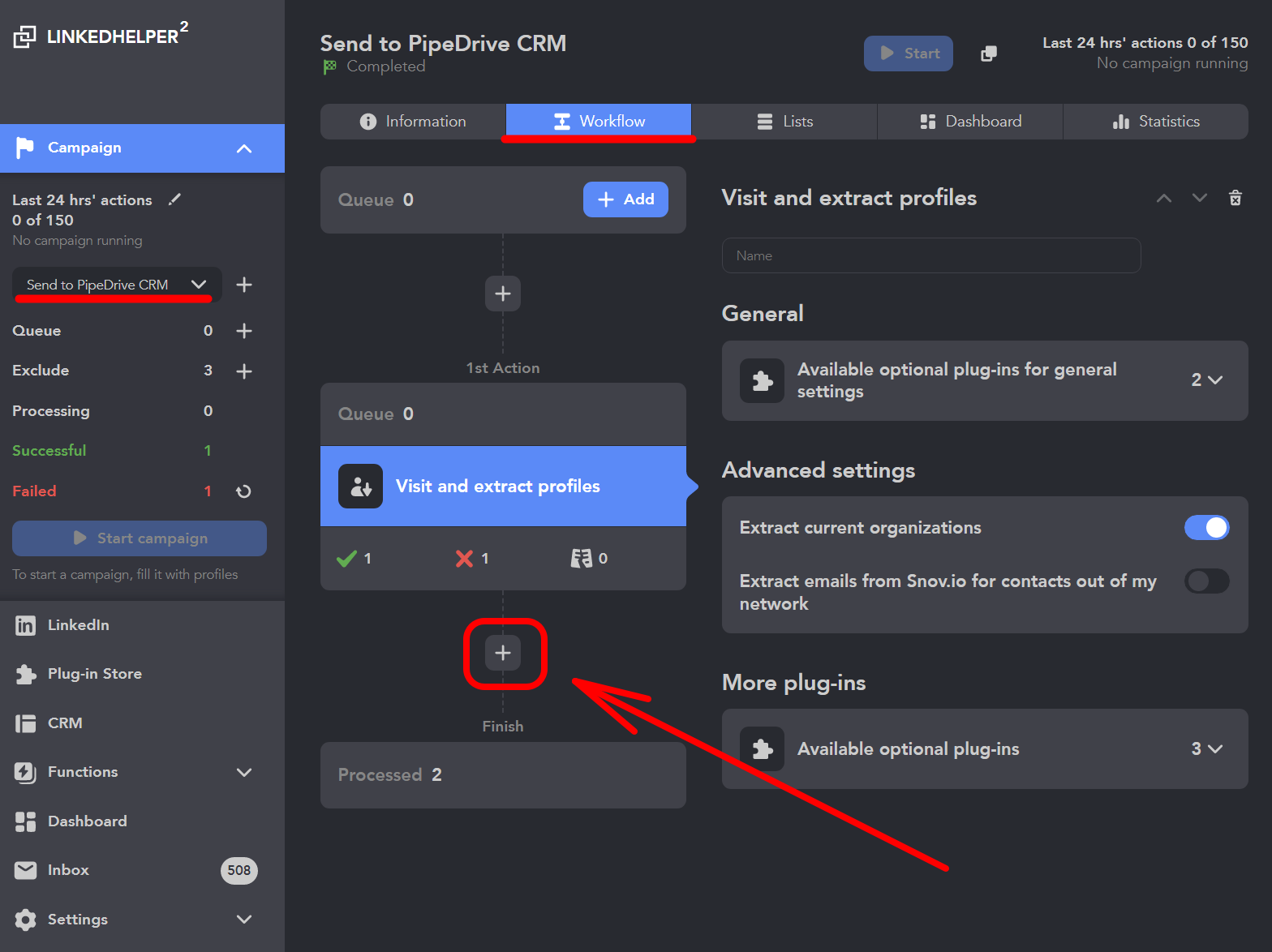Open the Processed 2 finish card
1272x952 pixels.
(x=503, y=775)
